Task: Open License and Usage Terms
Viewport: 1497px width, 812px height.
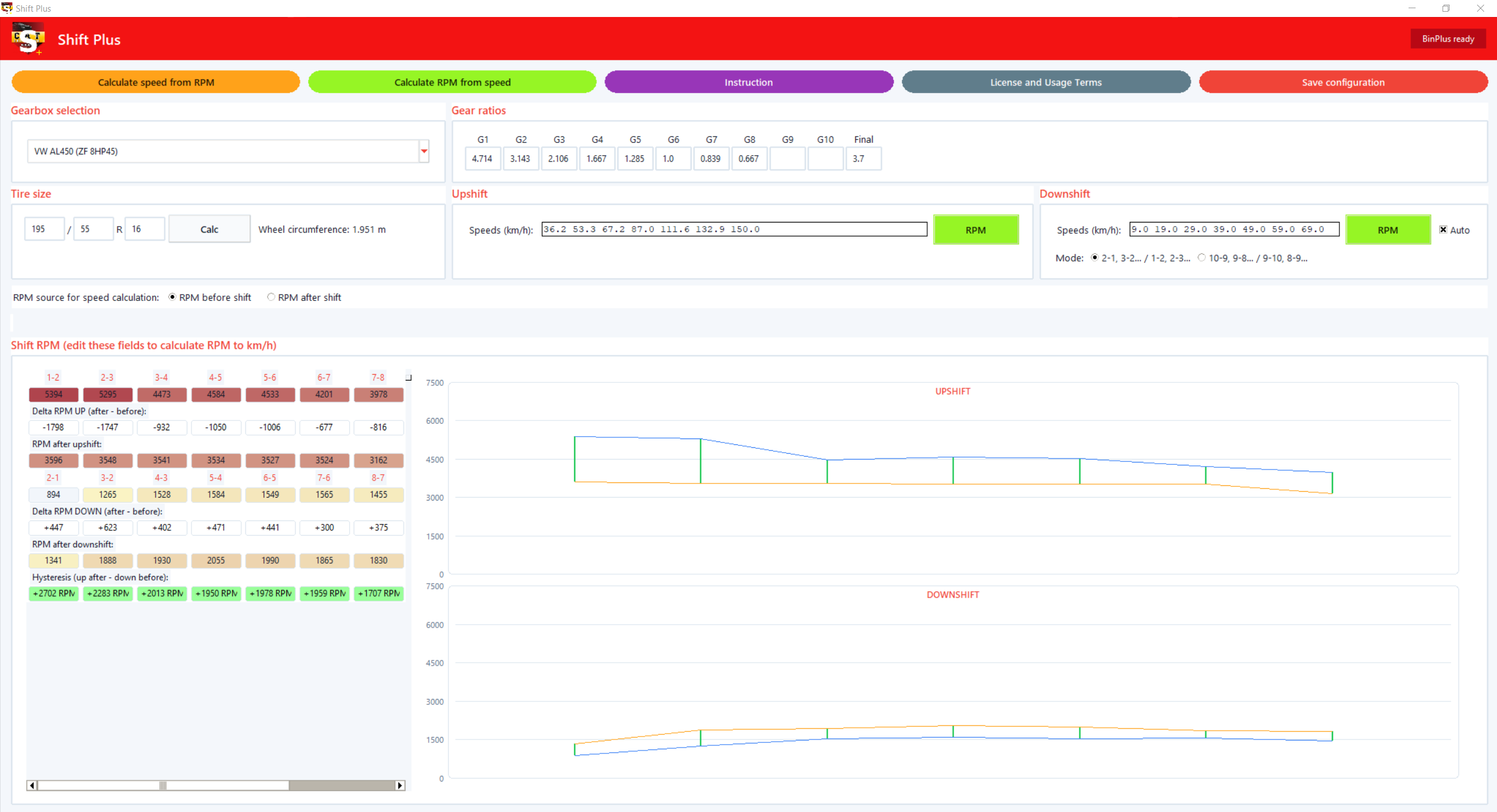Action: pos(1045,82)
